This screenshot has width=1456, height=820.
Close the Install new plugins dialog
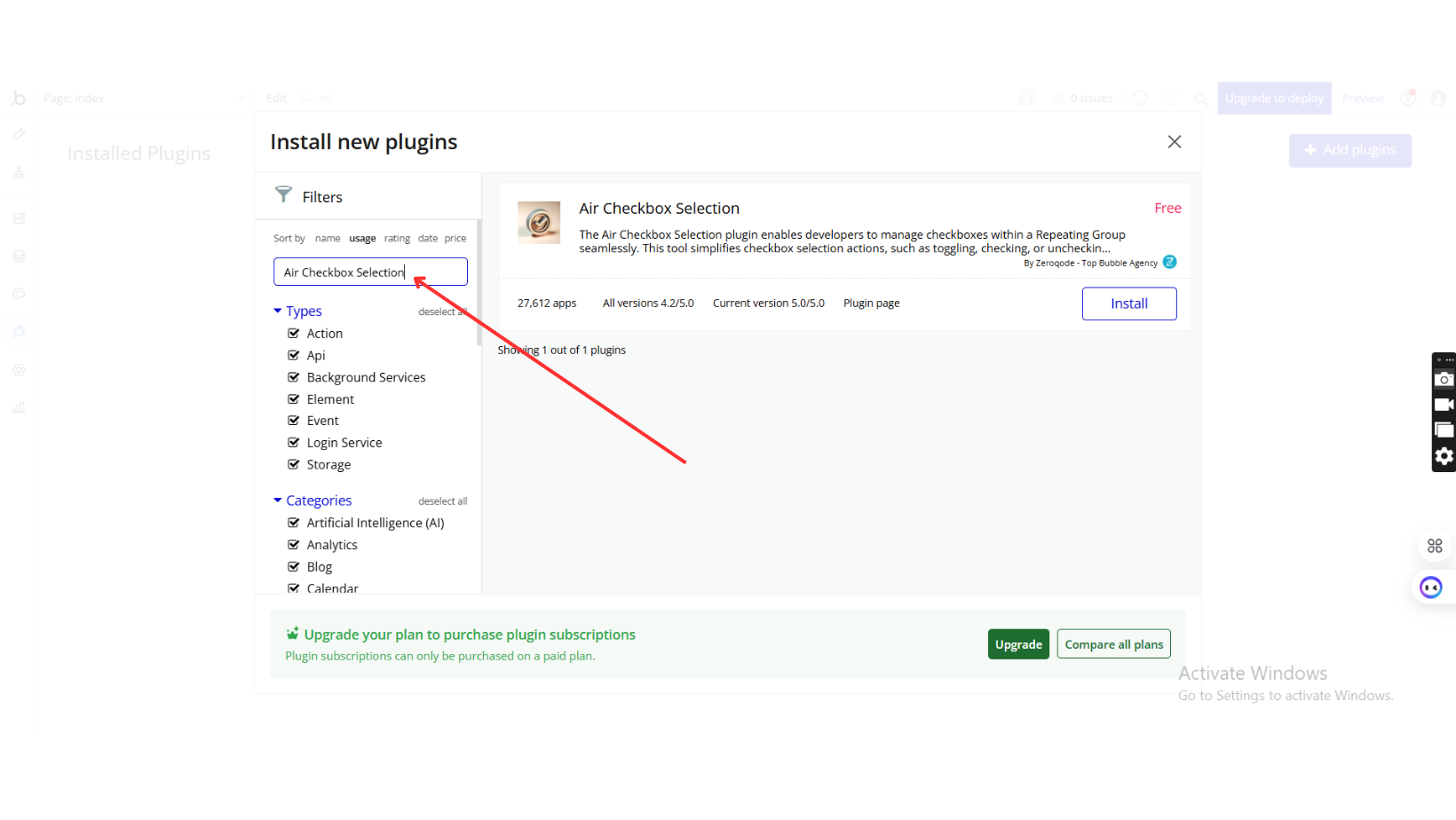[x=1174, y=142]
